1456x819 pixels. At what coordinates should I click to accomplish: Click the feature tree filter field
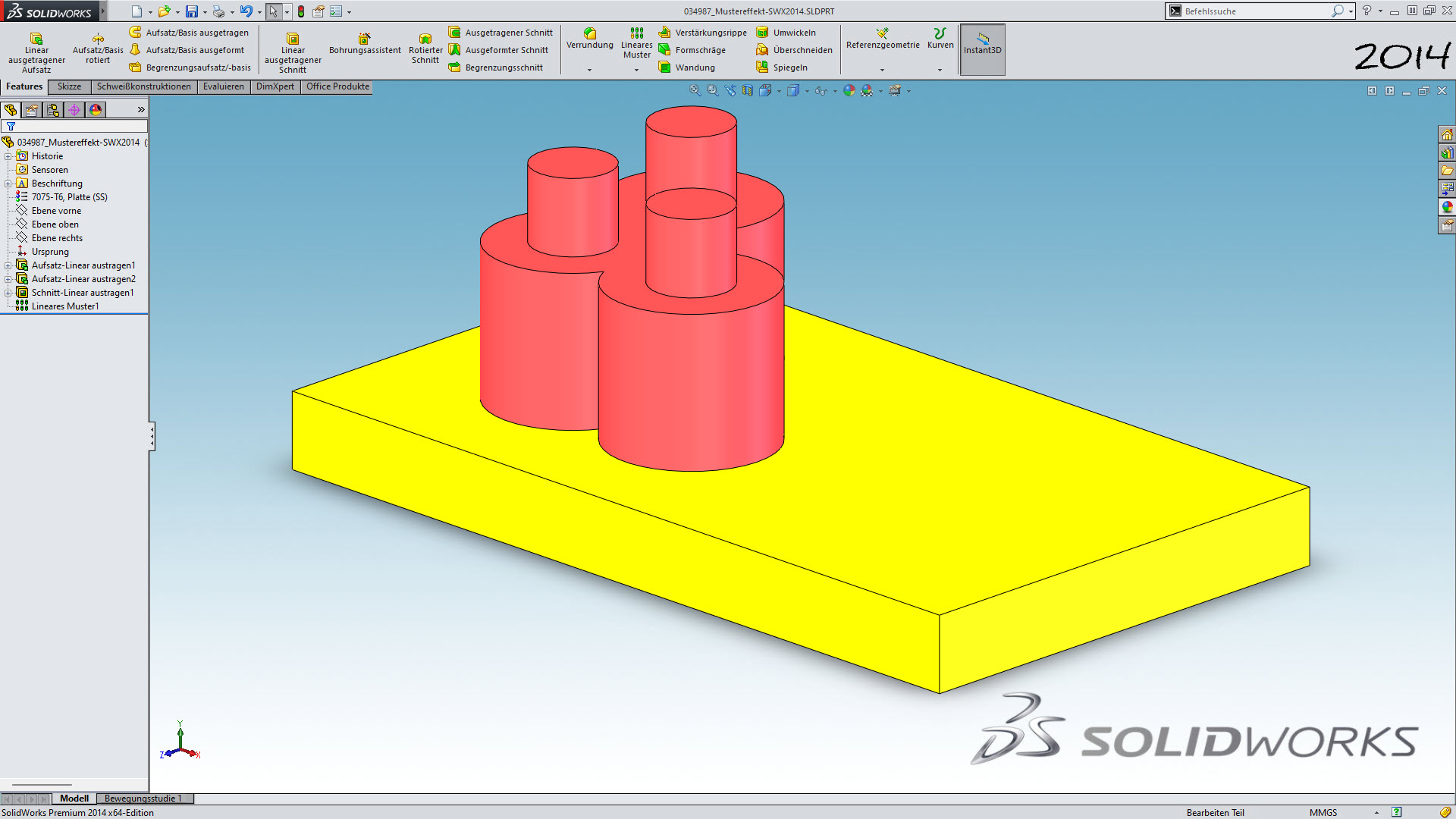pos(74,126)
